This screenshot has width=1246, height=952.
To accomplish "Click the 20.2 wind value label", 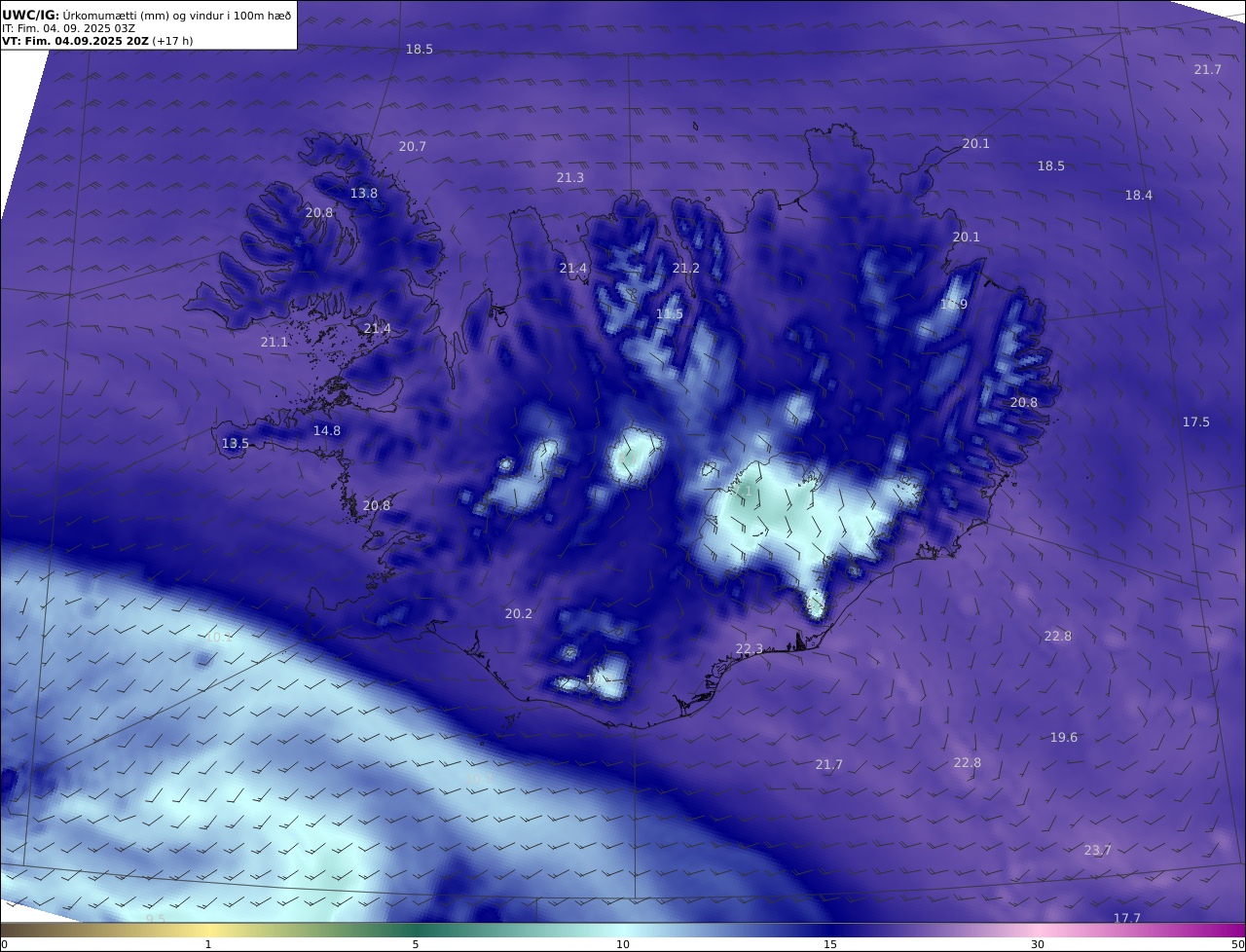I will tap(519, 613).
